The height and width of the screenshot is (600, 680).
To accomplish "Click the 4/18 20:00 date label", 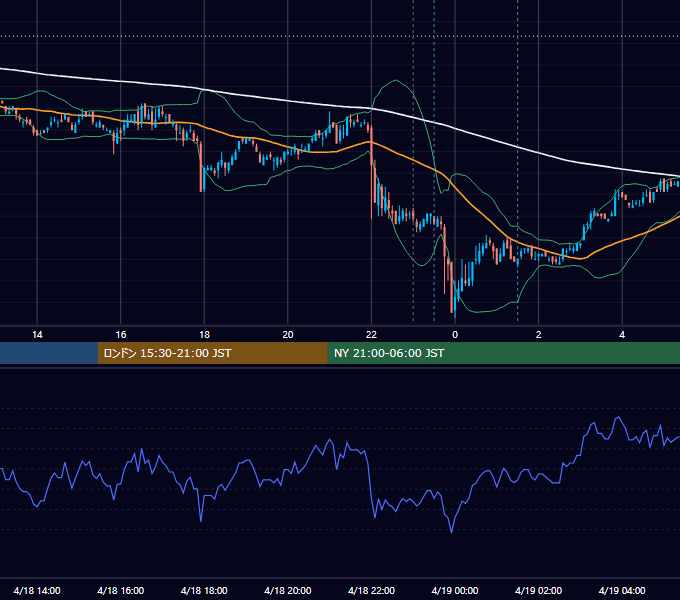I will coord(288,590).
